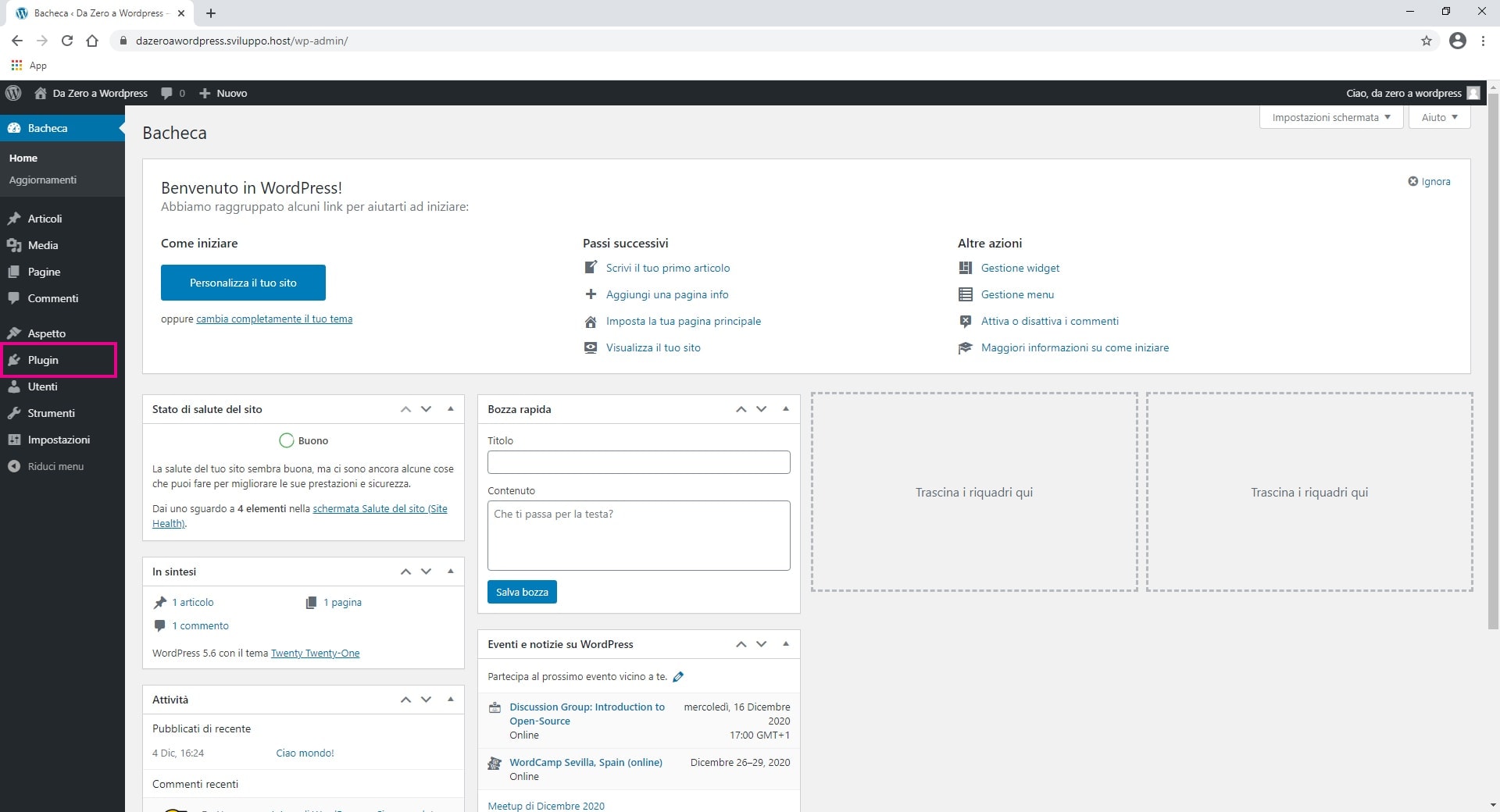Click the Aspetto brush icon in sidebar
Image resolution: width=1500 pixels, height=812 pixels.
(14, 333)
